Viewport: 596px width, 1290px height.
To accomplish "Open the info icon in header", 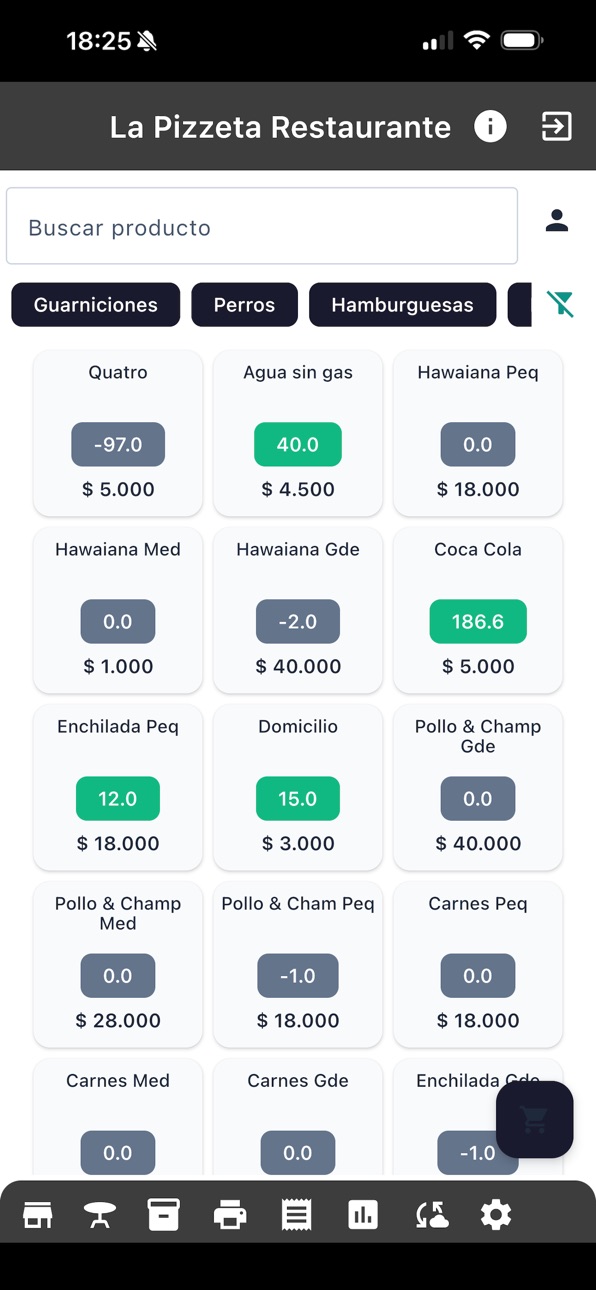I will pos(490,127).
